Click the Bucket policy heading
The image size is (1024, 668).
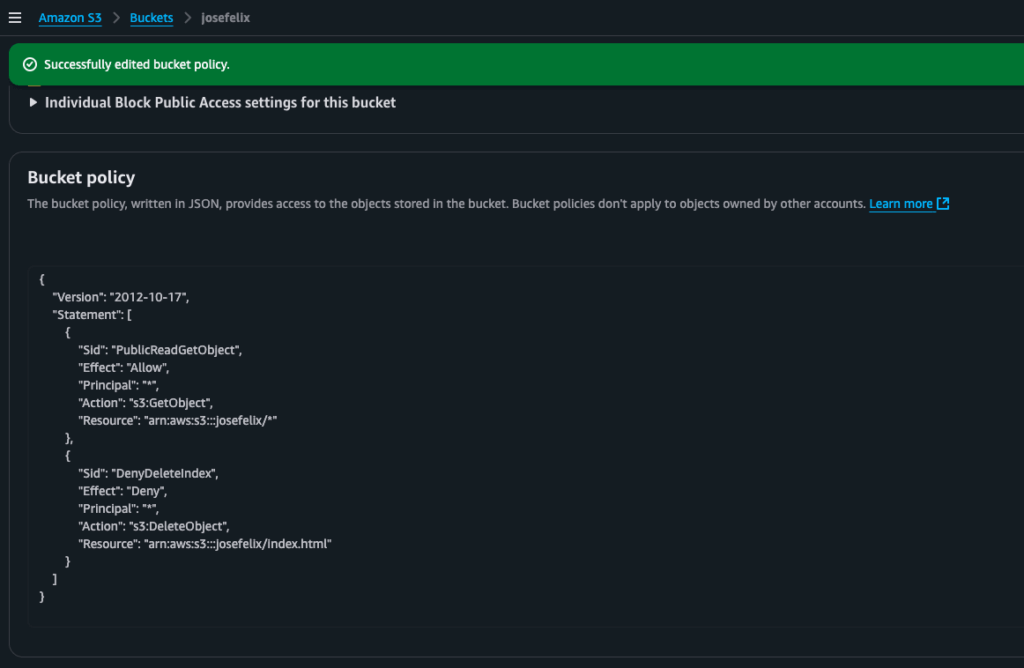tap(81, 177)
